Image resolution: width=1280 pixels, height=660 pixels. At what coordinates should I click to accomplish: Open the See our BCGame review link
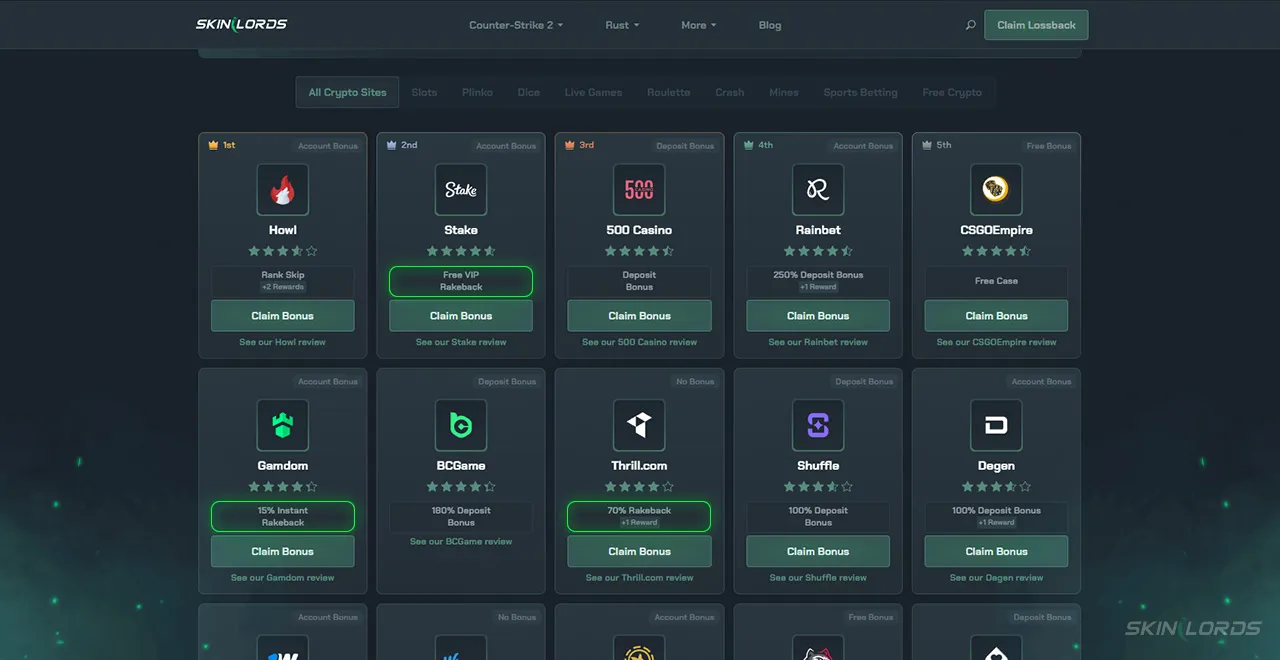461,542
